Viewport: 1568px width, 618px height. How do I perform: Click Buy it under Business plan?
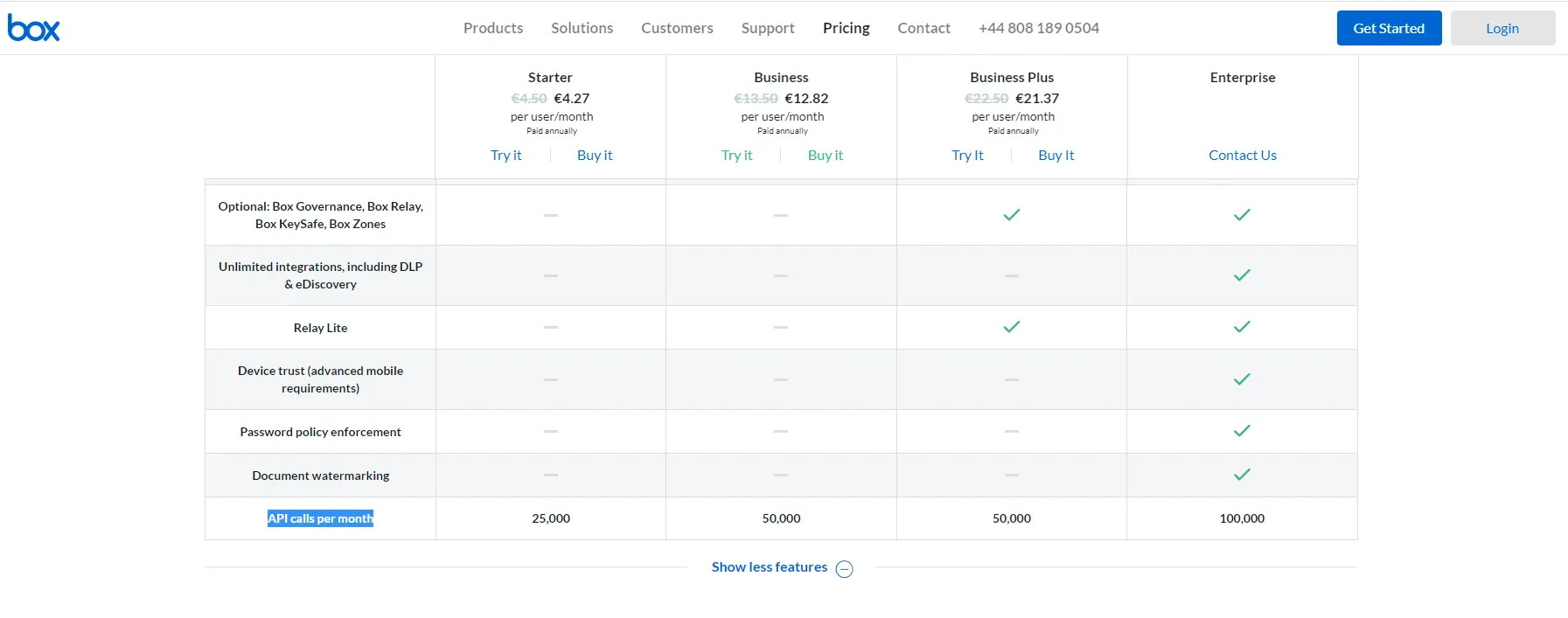pyautogui.click(x=826, y=155)
